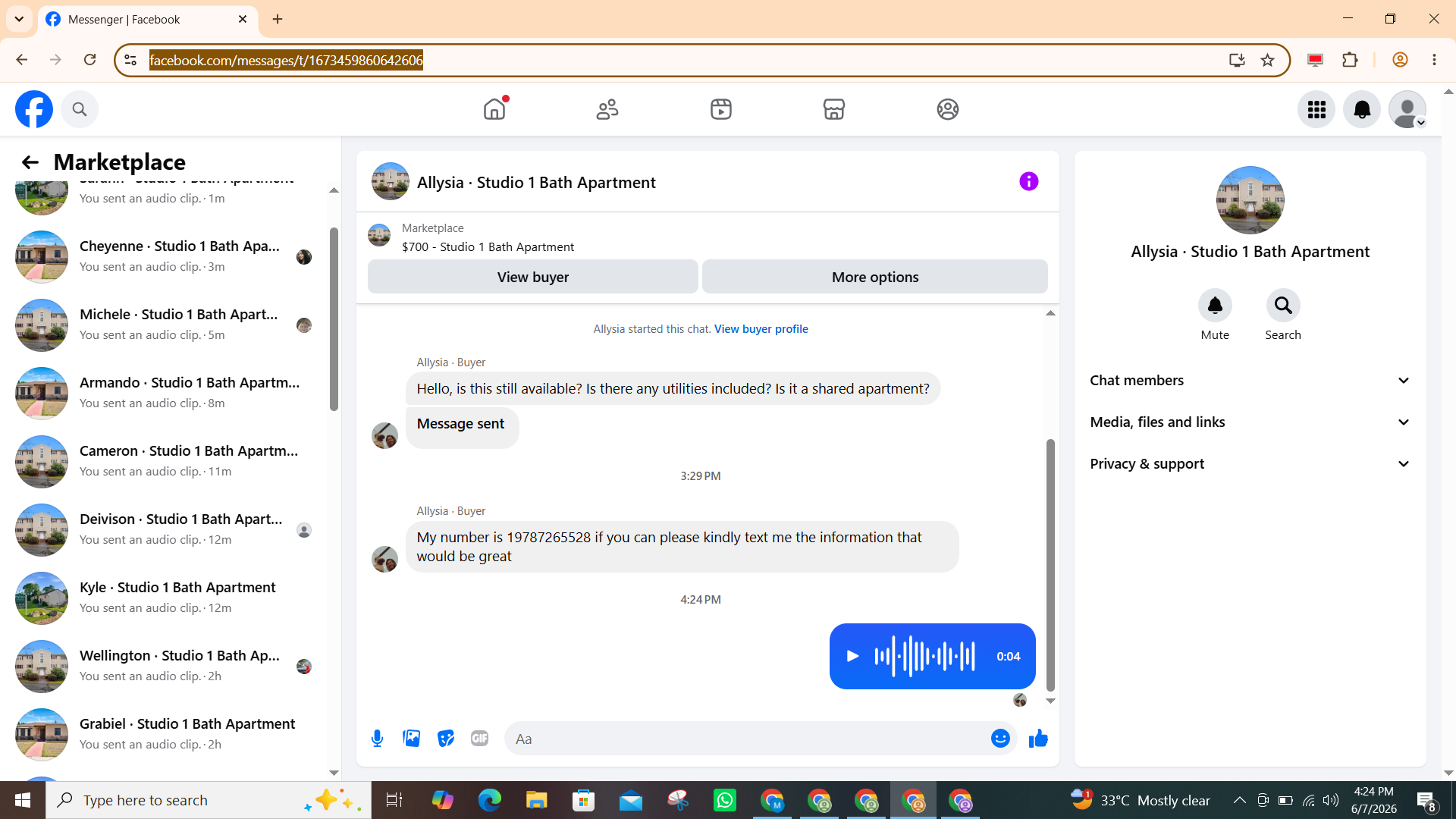Click the chat list scrollbar thumb

click(x=334, y=318)
